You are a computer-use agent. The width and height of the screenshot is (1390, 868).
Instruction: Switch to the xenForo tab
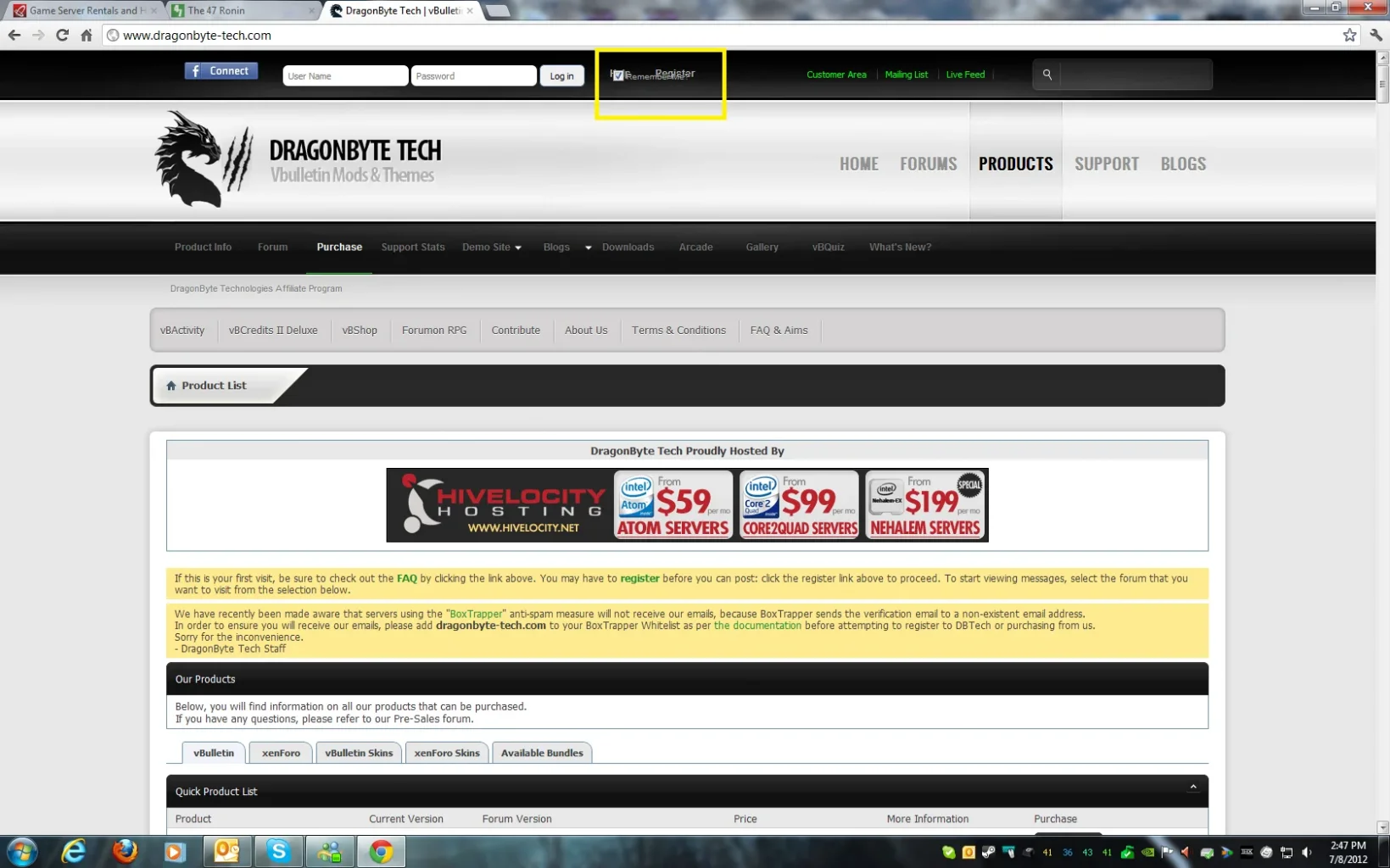pos(281,753)
